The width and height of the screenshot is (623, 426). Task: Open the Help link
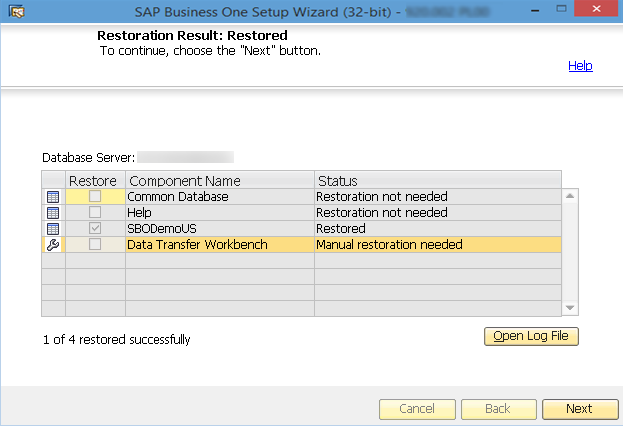(x=580, y=66)
